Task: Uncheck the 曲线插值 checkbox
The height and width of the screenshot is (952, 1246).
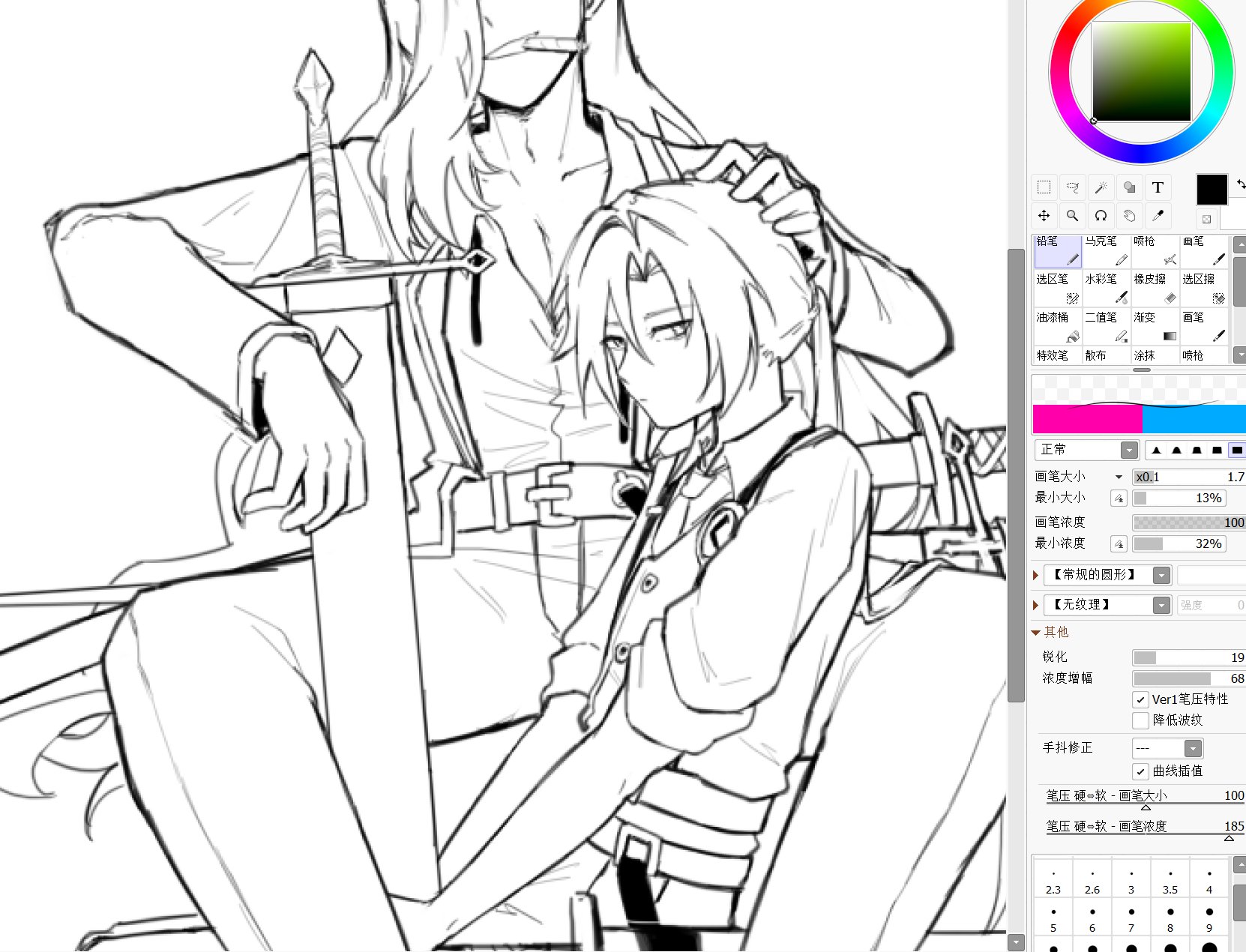Action: (x=1141, y=771)
